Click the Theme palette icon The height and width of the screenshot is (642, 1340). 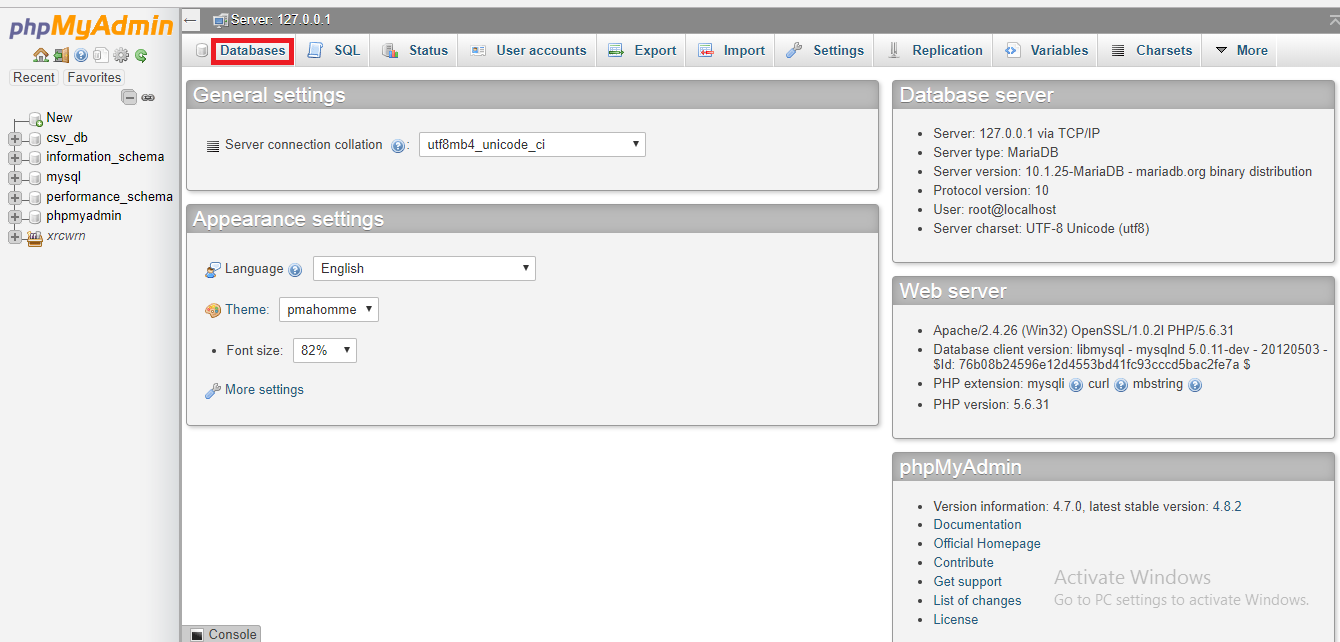pos(213,310)
